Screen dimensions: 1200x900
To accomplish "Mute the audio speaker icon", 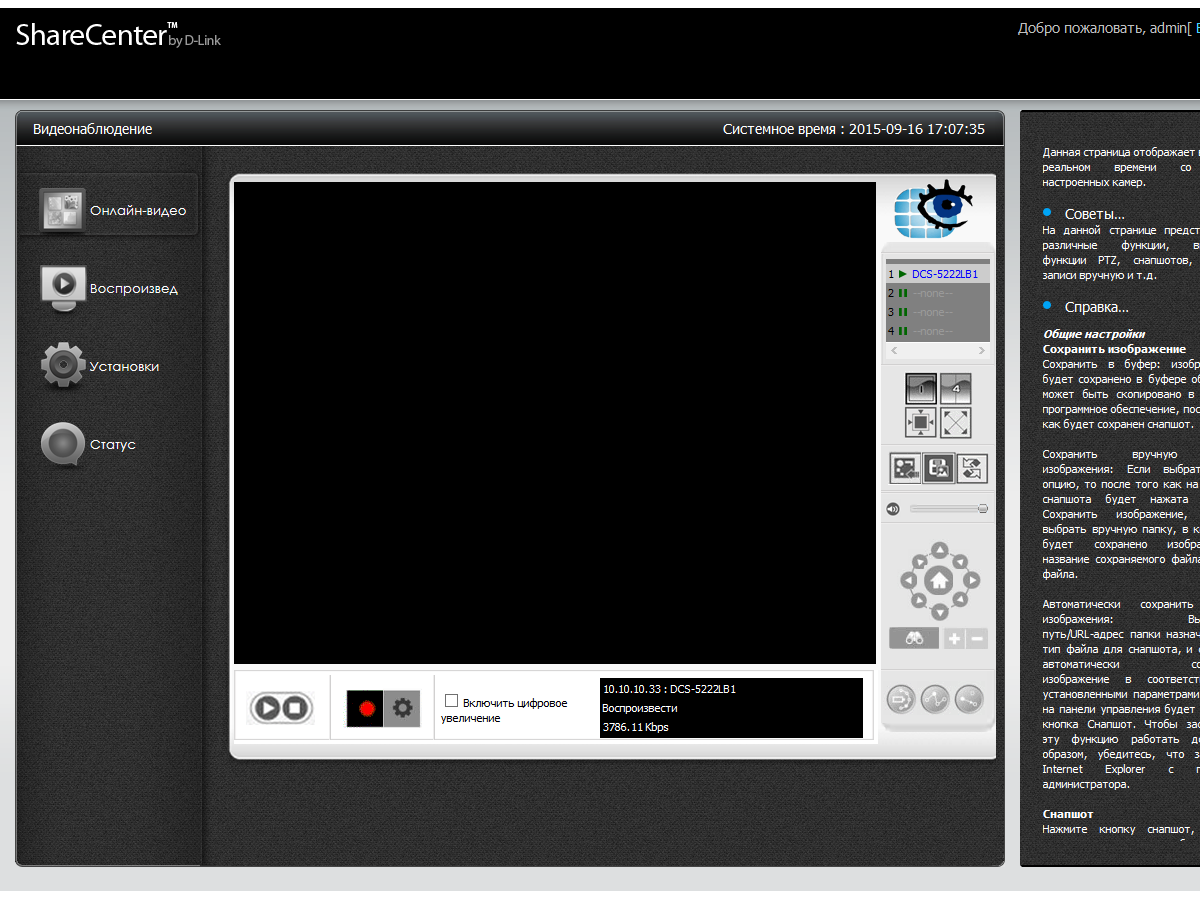I will pyautogui.click(x=893, y=509).
